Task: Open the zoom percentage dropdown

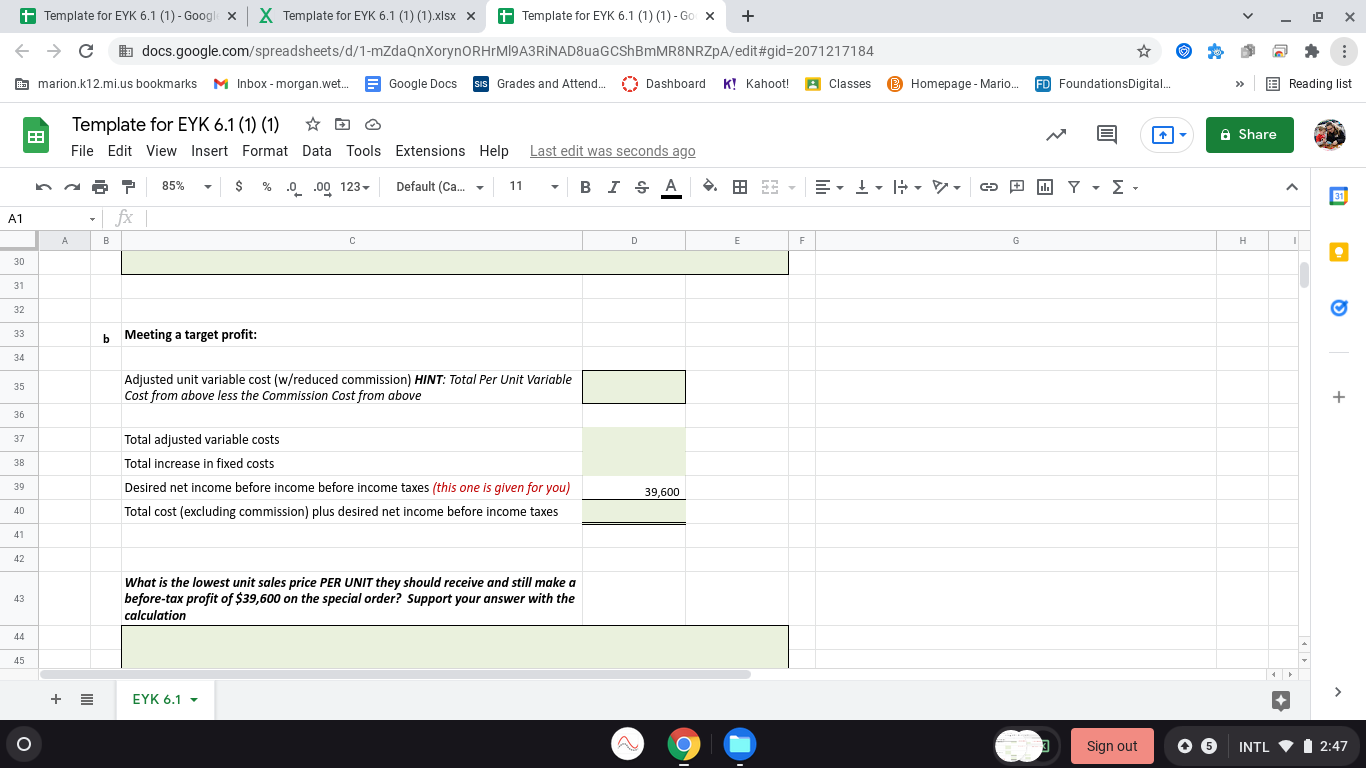Action: (x=185, y=187)
